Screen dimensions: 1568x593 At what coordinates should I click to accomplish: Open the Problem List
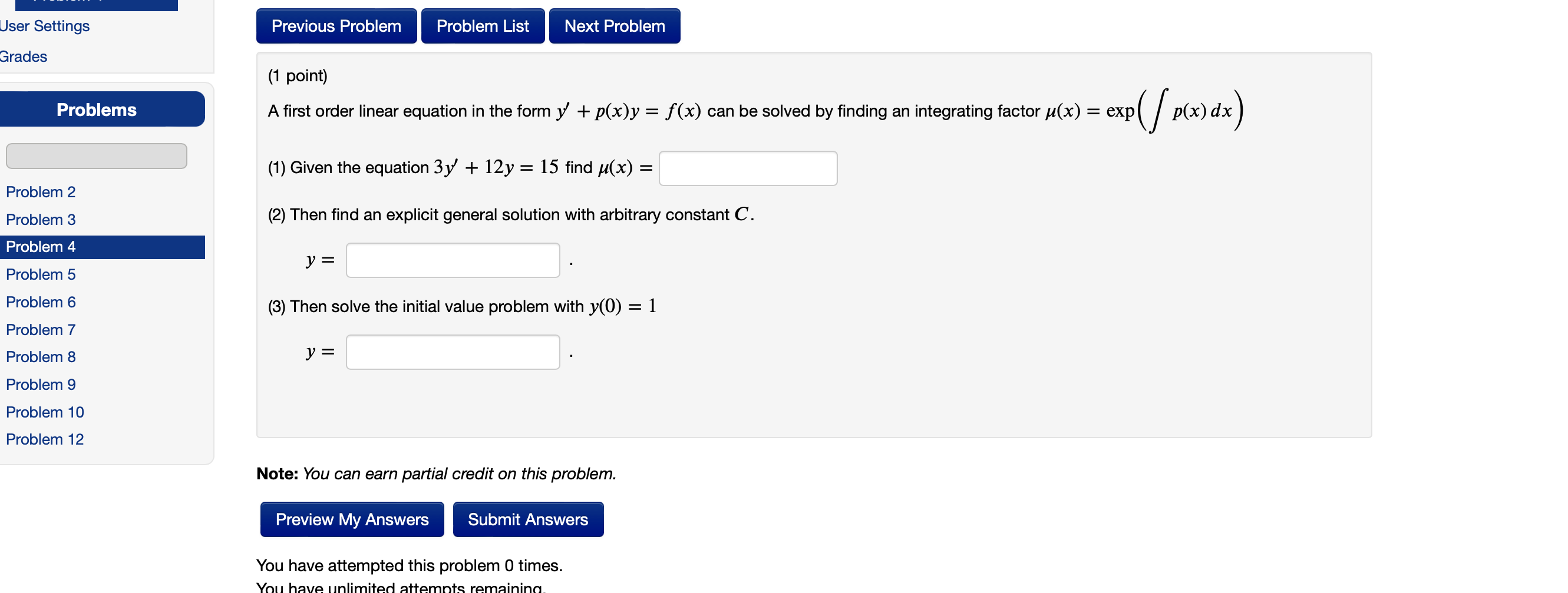tap(482, 26)
